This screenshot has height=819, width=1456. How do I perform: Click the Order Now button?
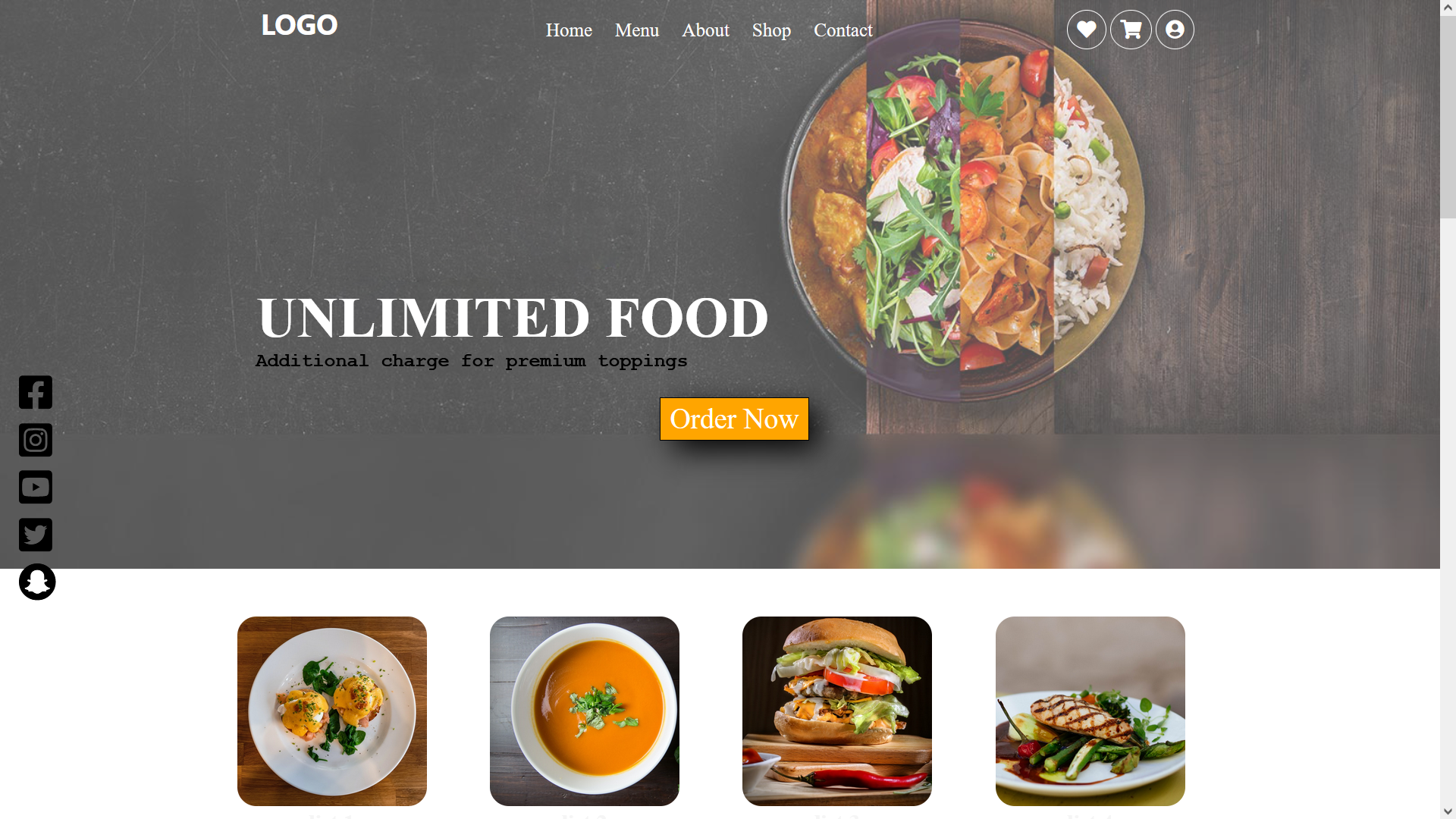734,419
